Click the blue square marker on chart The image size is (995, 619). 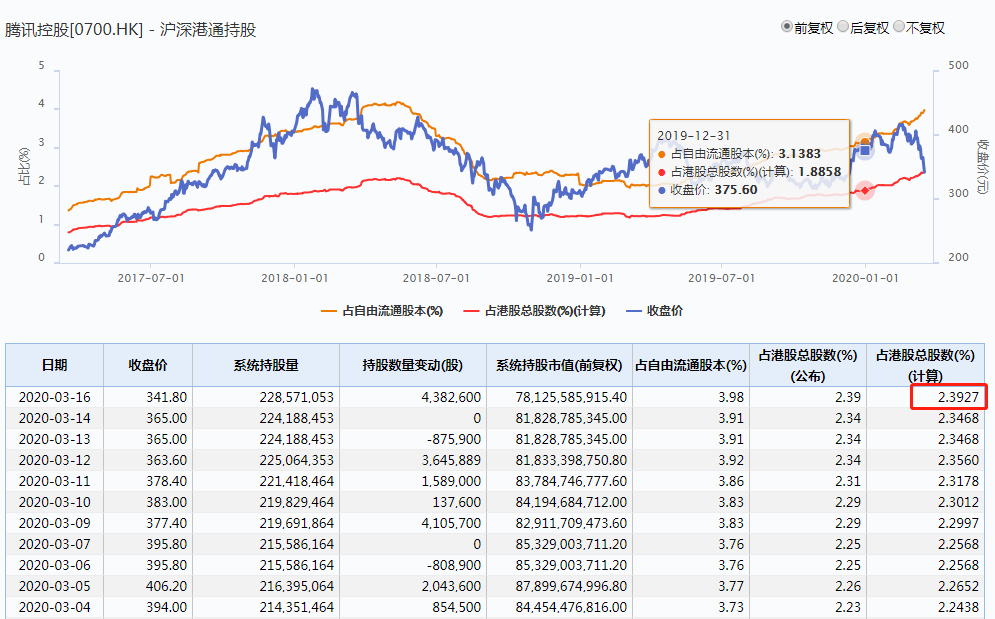point(865,150)
